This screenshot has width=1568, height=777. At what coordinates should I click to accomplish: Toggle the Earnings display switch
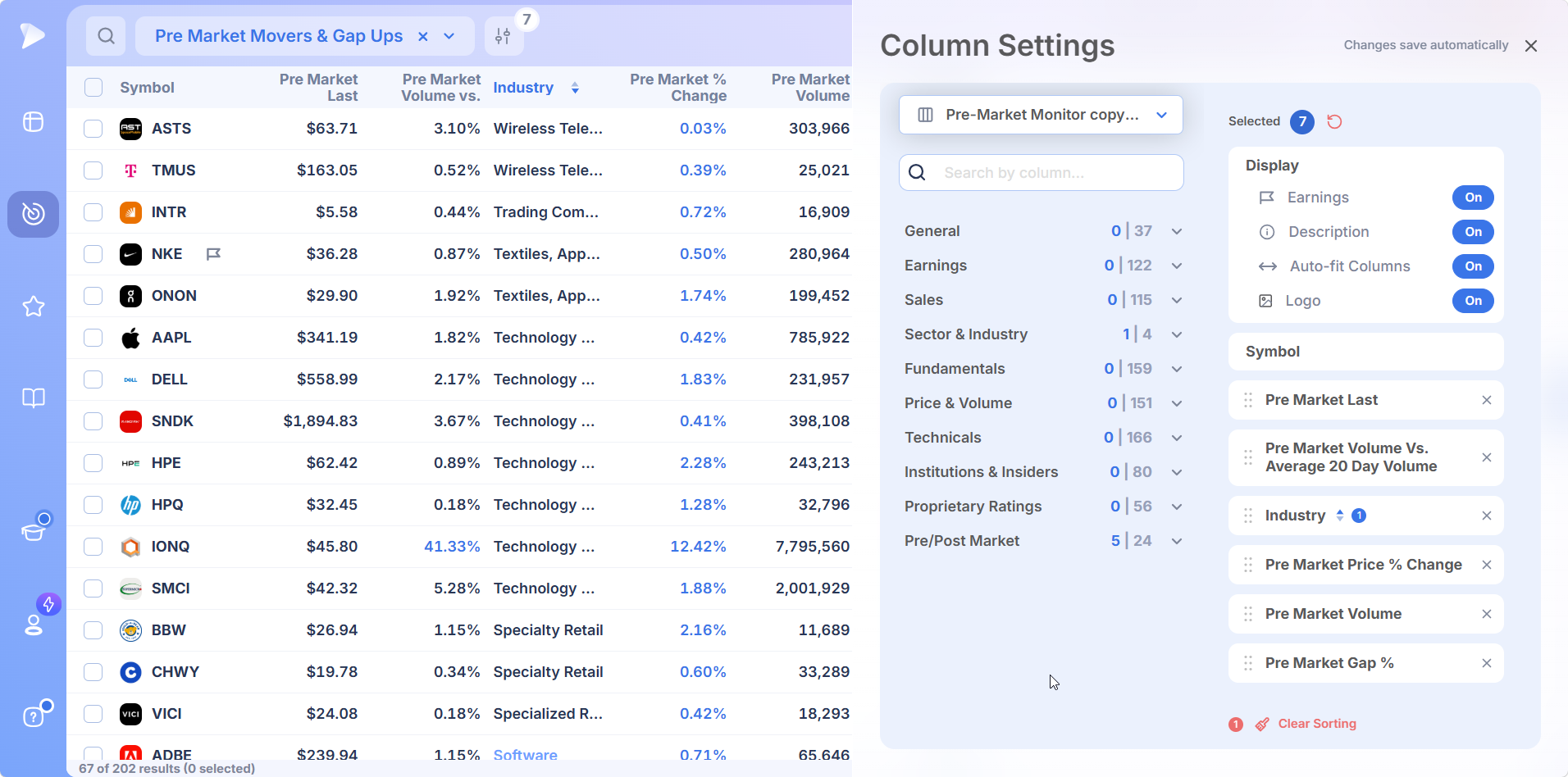click(1473, 198)
